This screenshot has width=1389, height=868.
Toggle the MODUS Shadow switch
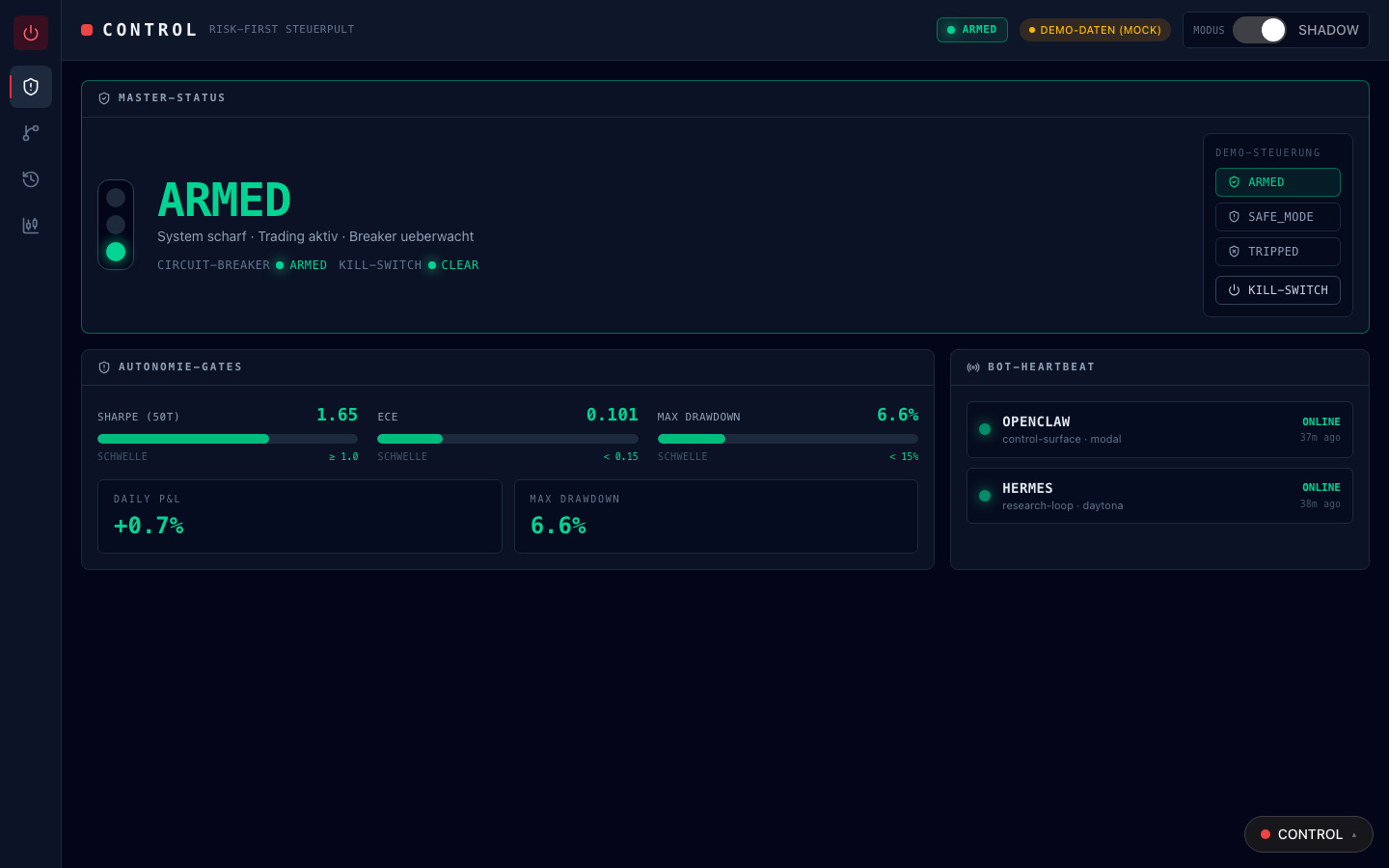1259,30
